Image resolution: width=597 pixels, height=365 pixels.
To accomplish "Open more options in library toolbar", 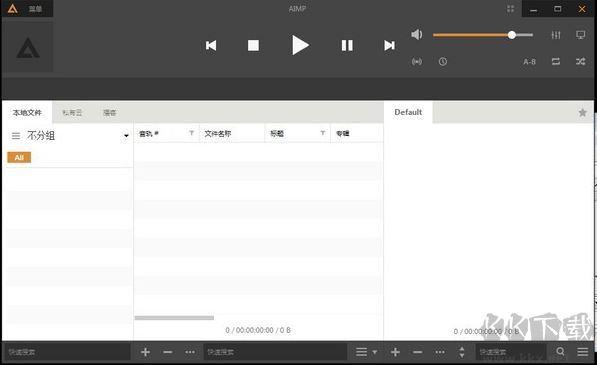I will coord(190,352).
